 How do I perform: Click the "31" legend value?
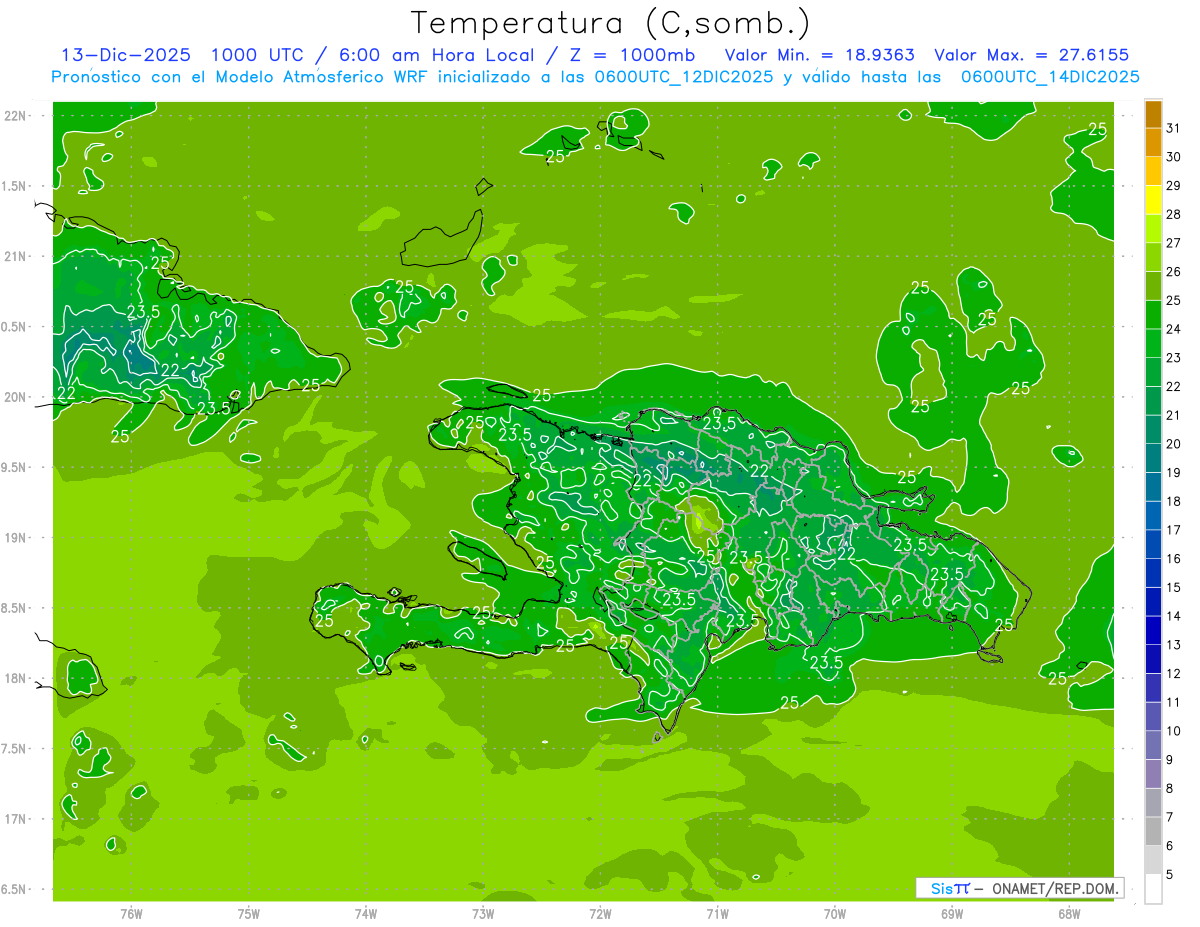[1173, 128]
